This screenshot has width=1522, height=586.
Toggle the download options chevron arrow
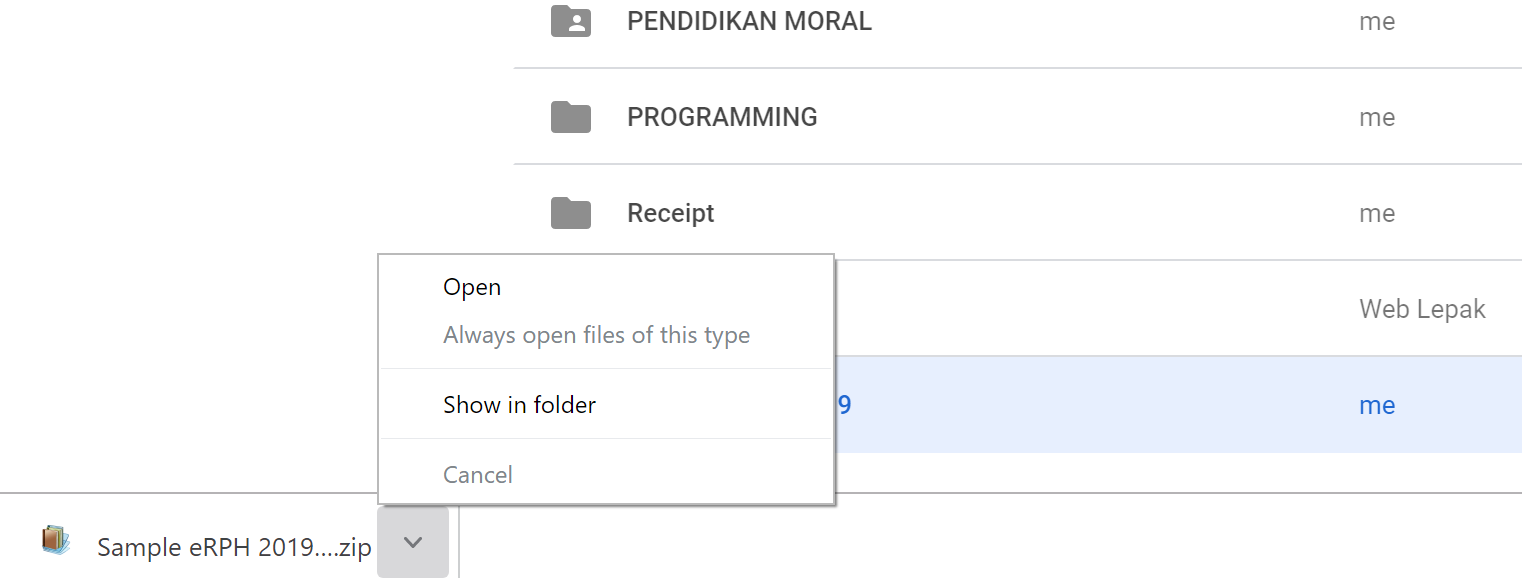pos(413,543)
